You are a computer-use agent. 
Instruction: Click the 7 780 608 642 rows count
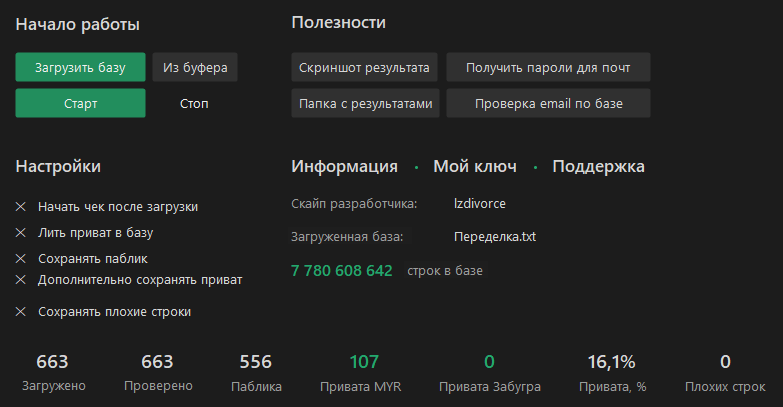[342, 271]
